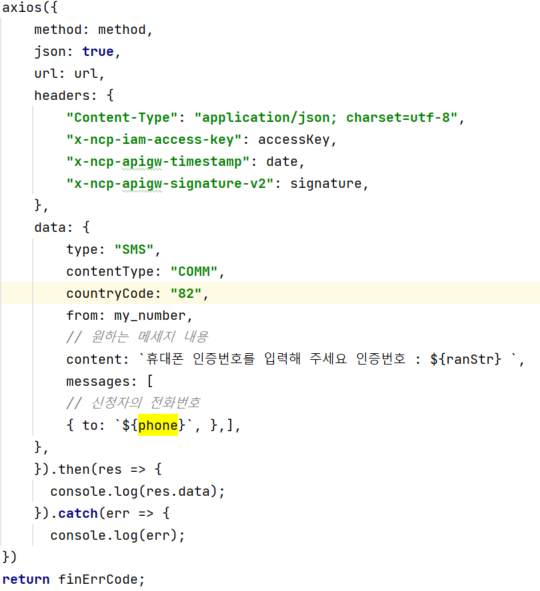Click the highlighted phone variable
The width and height of the screenshot is (540, 591).
pos(158,425)
